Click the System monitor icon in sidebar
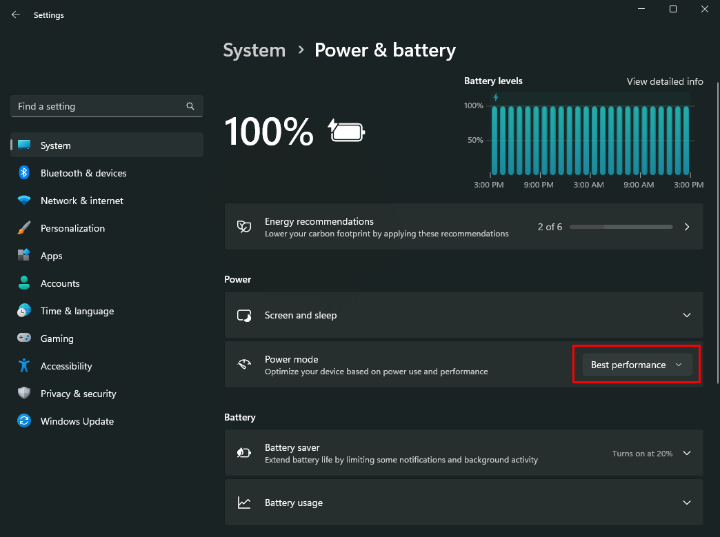The width and height of the screenshot is (720, 537). (24, 145)
